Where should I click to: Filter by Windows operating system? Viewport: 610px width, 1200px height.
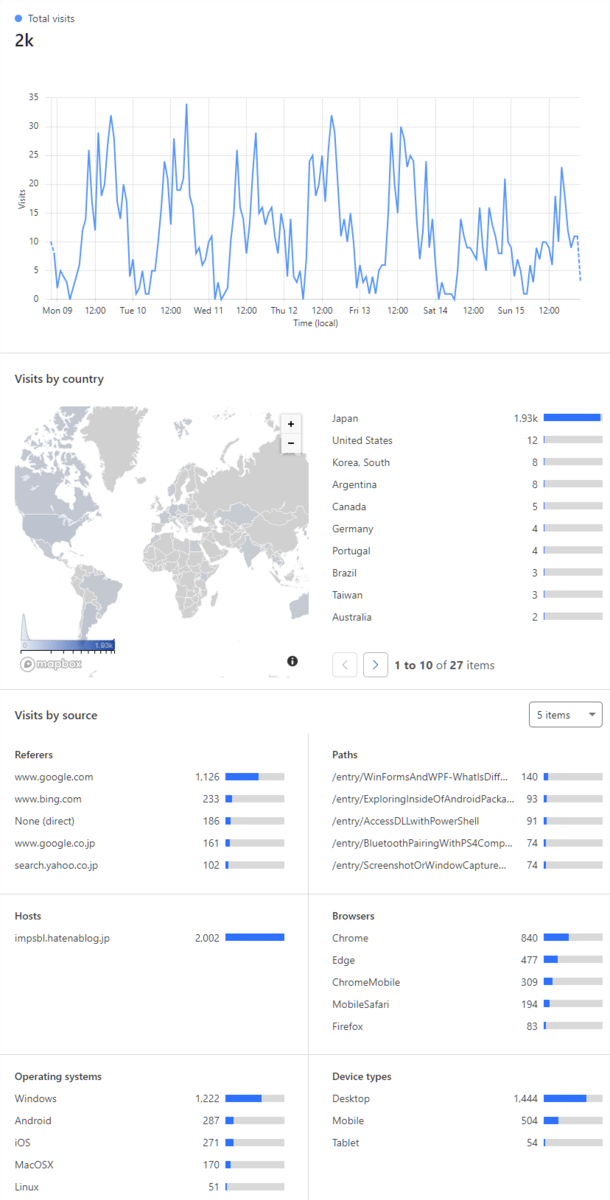point(35,1098)
